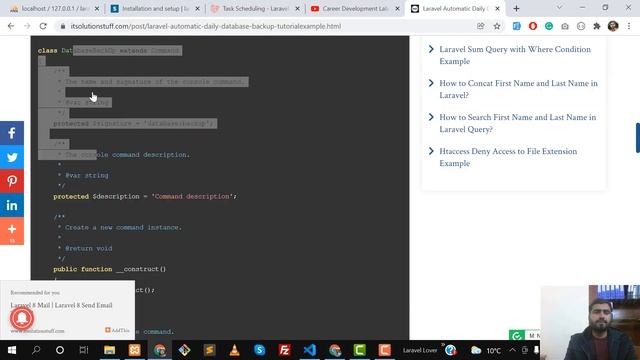Open more share options plus button

pyautogui.click(x=12, y=231)
